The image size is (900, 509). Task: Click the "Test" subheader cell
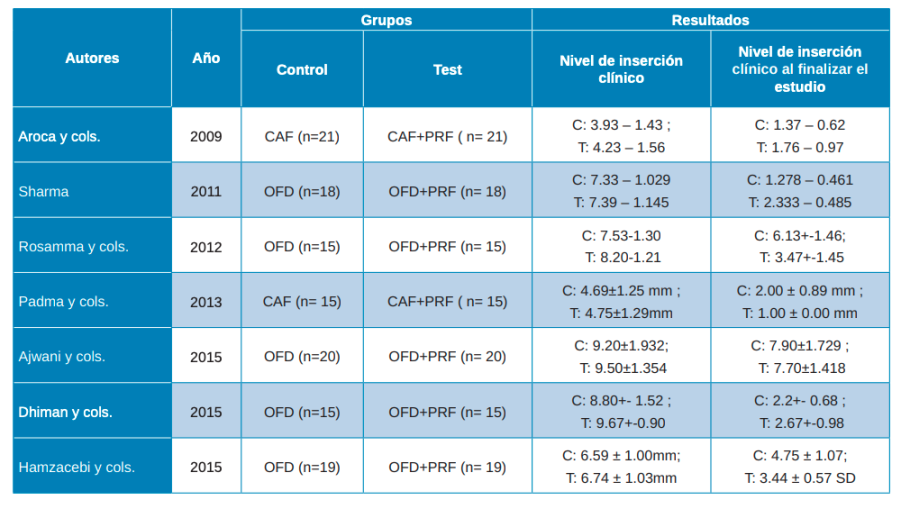click(447, 70)
